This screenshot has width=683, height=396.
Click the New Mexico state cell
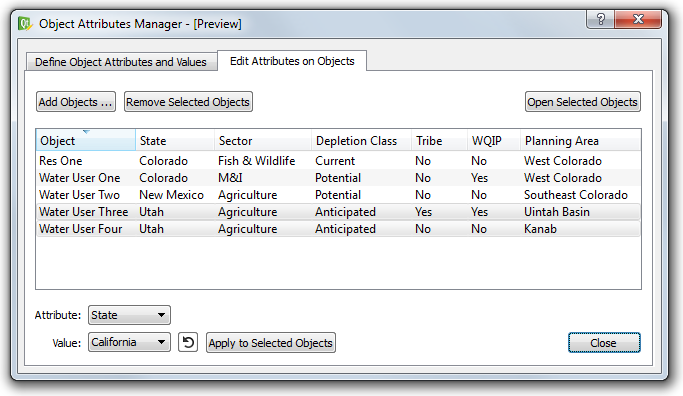[172, 195]
